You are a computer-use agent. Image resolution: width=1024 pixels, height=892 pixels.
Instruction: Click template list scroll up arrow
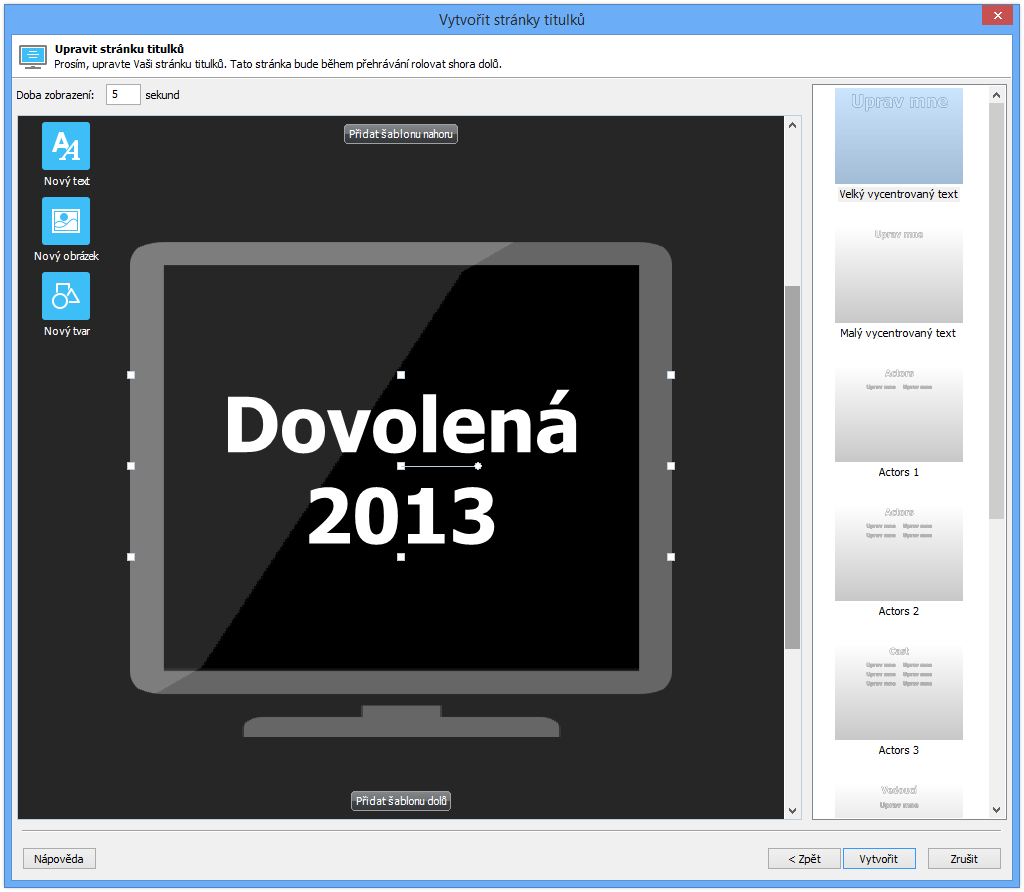pyautogui.click(x=996, y=95)
